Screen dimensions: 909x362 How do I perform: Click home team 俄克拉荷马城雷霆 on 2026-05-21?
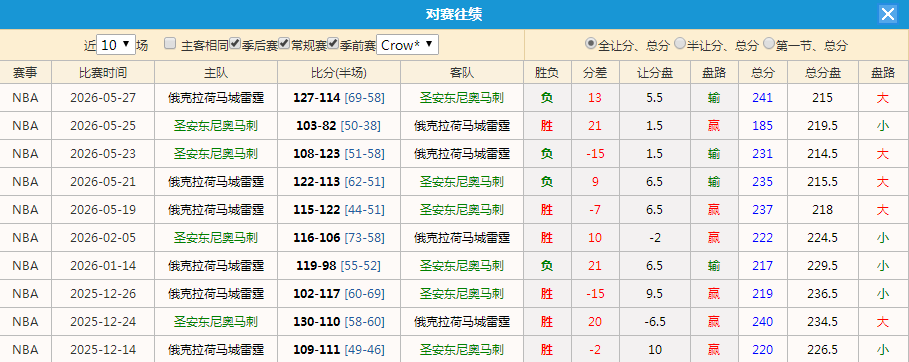pyautogui.click(x=216, y=182)
